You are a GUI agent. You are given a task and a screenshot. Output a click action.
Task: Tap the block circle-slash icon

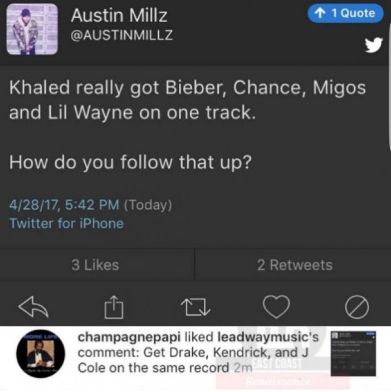[357, 307]
